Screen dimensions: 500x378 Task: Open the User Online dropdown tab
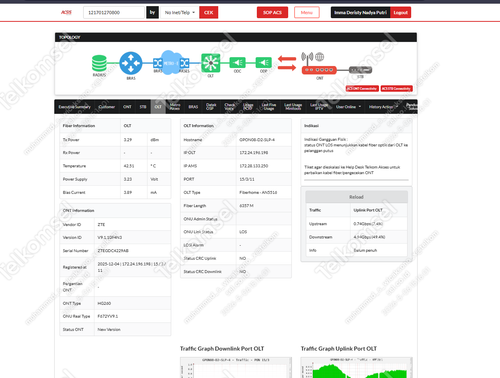(x=348, y=107)
